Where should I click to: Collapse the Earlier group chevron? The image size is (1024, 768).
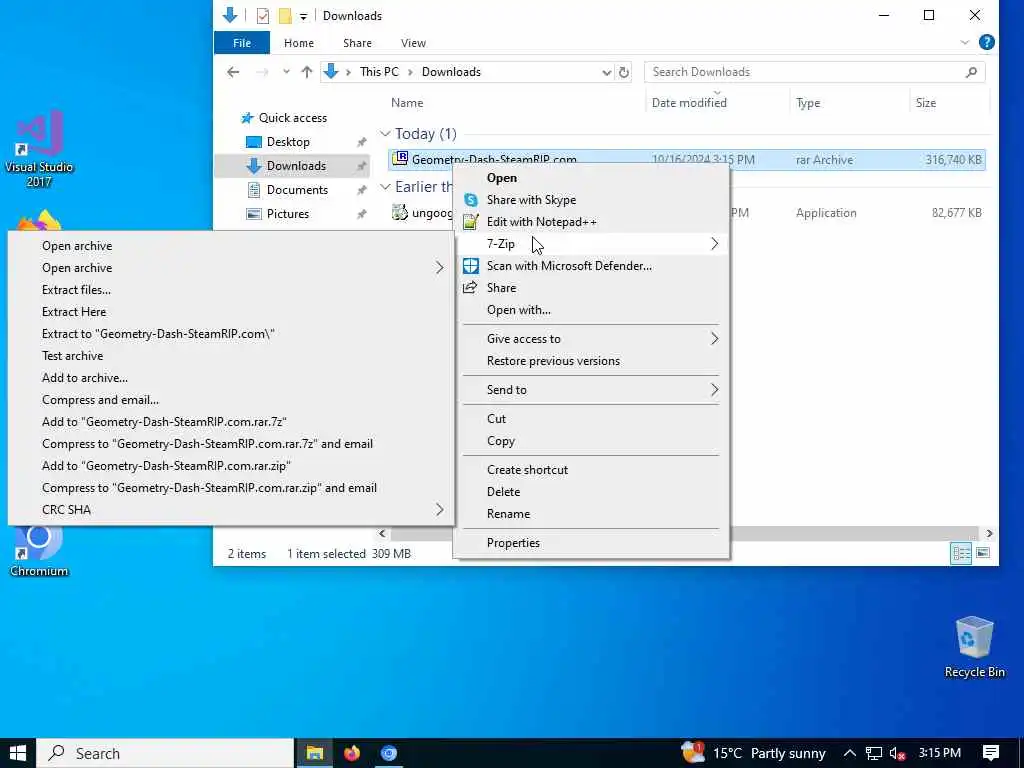[385, 187]
